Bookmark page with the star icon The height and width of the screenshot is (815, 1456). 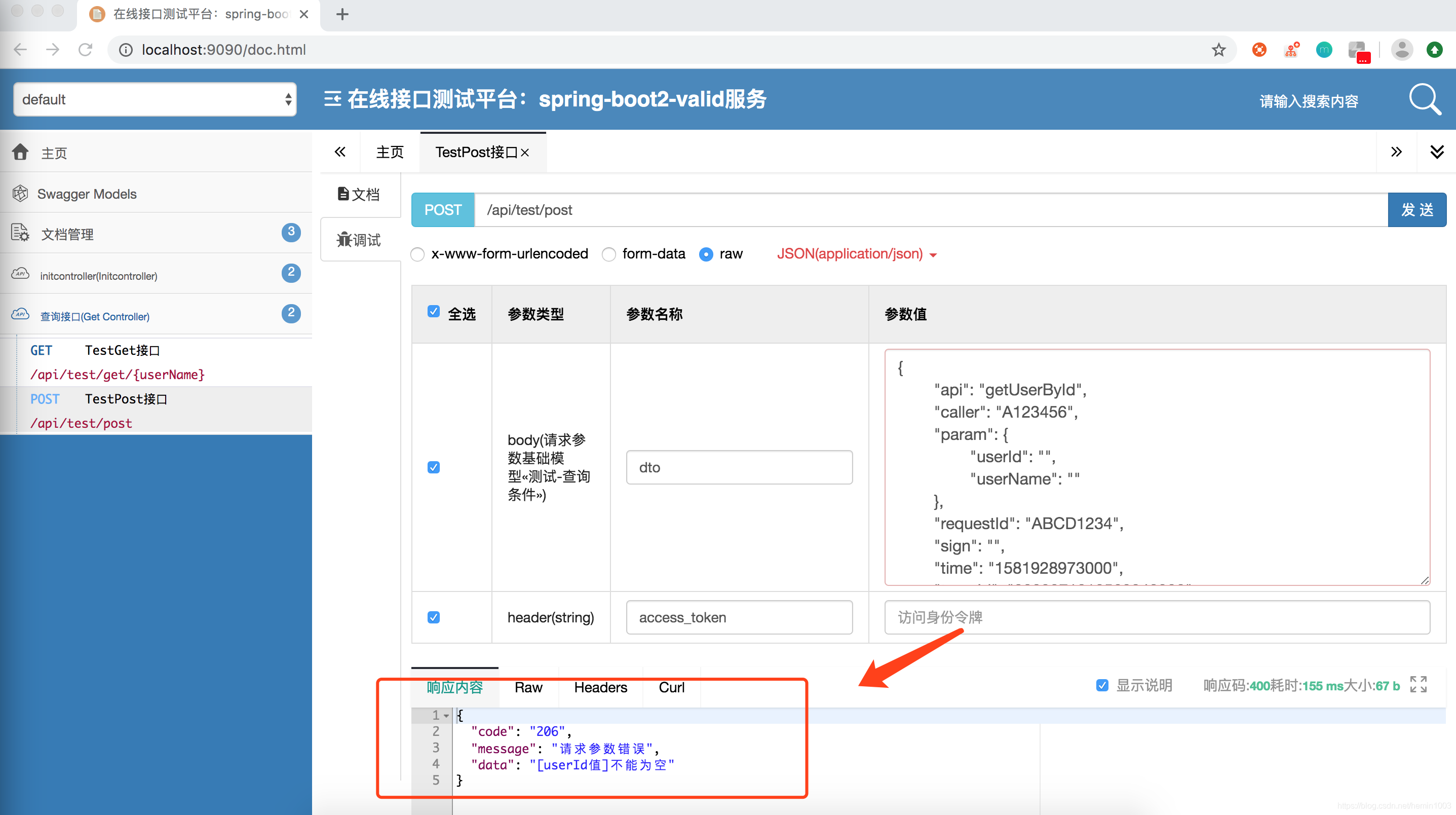1218,50
